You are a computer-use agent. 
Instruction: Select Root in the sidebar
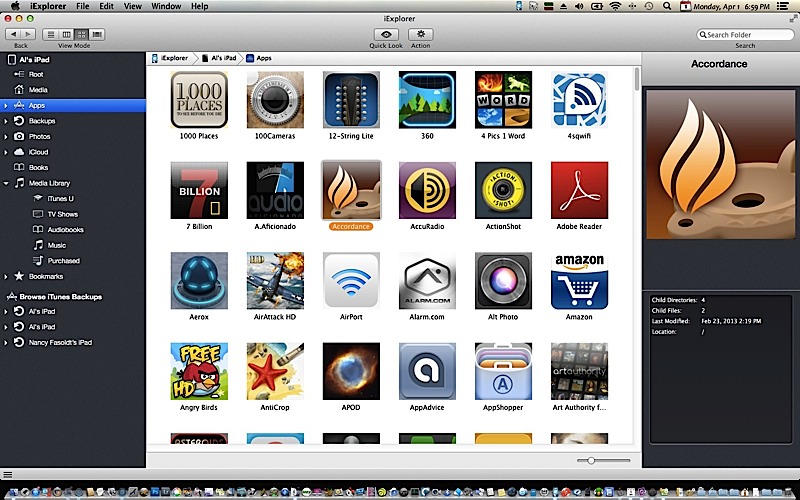[x=36, y=74]
